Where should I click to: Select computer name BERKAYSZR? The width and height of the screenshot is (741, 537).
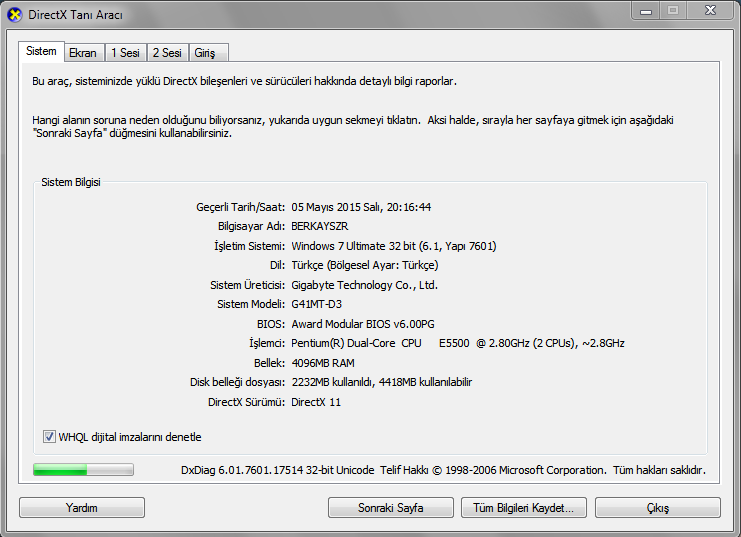click(319, 226)
